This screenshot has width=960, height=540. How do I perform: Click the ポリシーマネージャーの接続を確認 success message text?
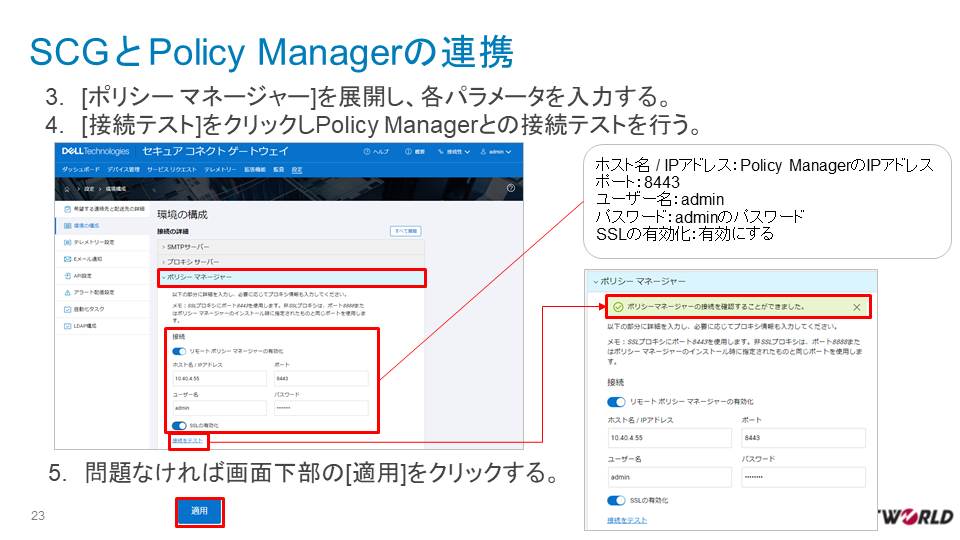click(715, 307)
